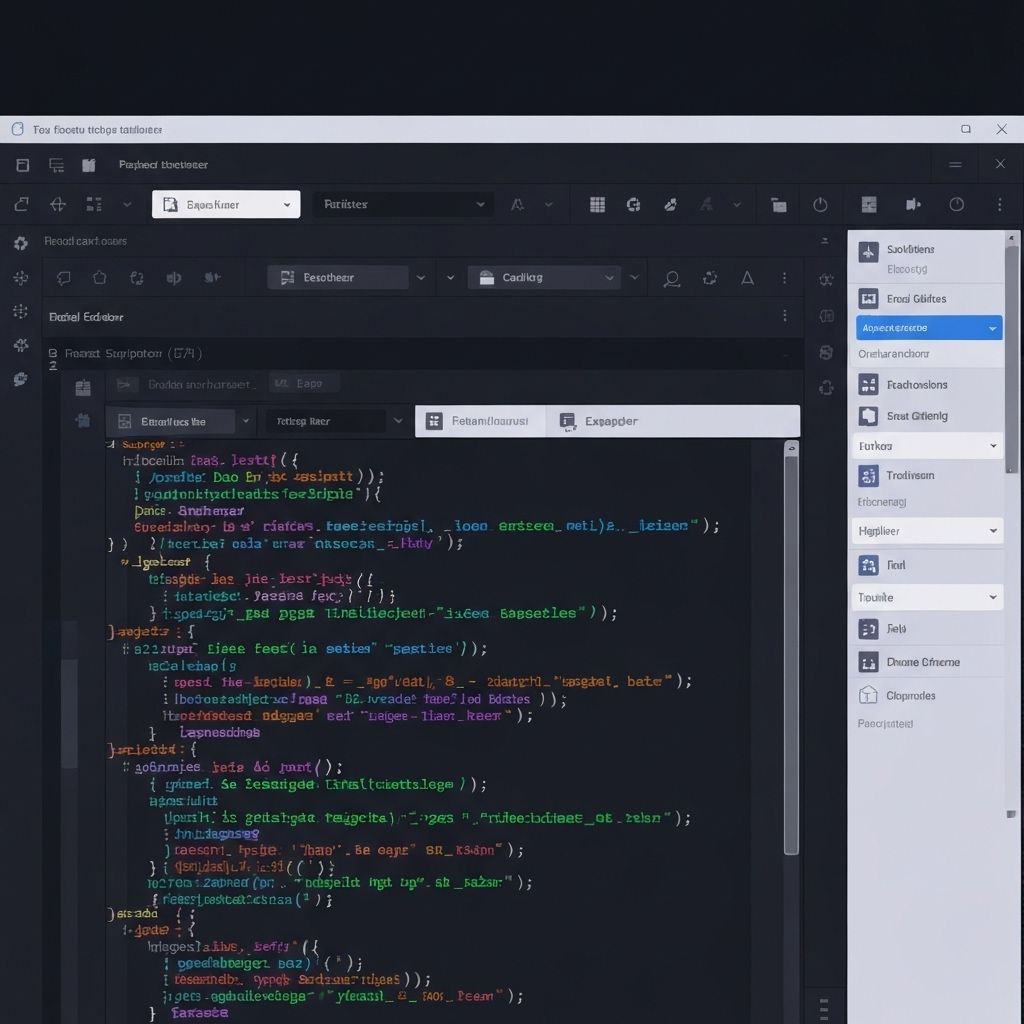Click the crosshair target icon in the top toolbar
Screen dimensions: 1024x1024
58,205
